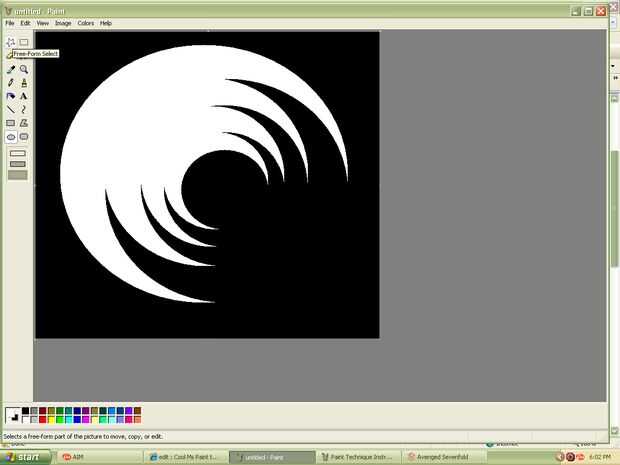Viewport: 620px width, 465px height.
Task: Select the Free-Form Select tool
Action: [11, 42]
